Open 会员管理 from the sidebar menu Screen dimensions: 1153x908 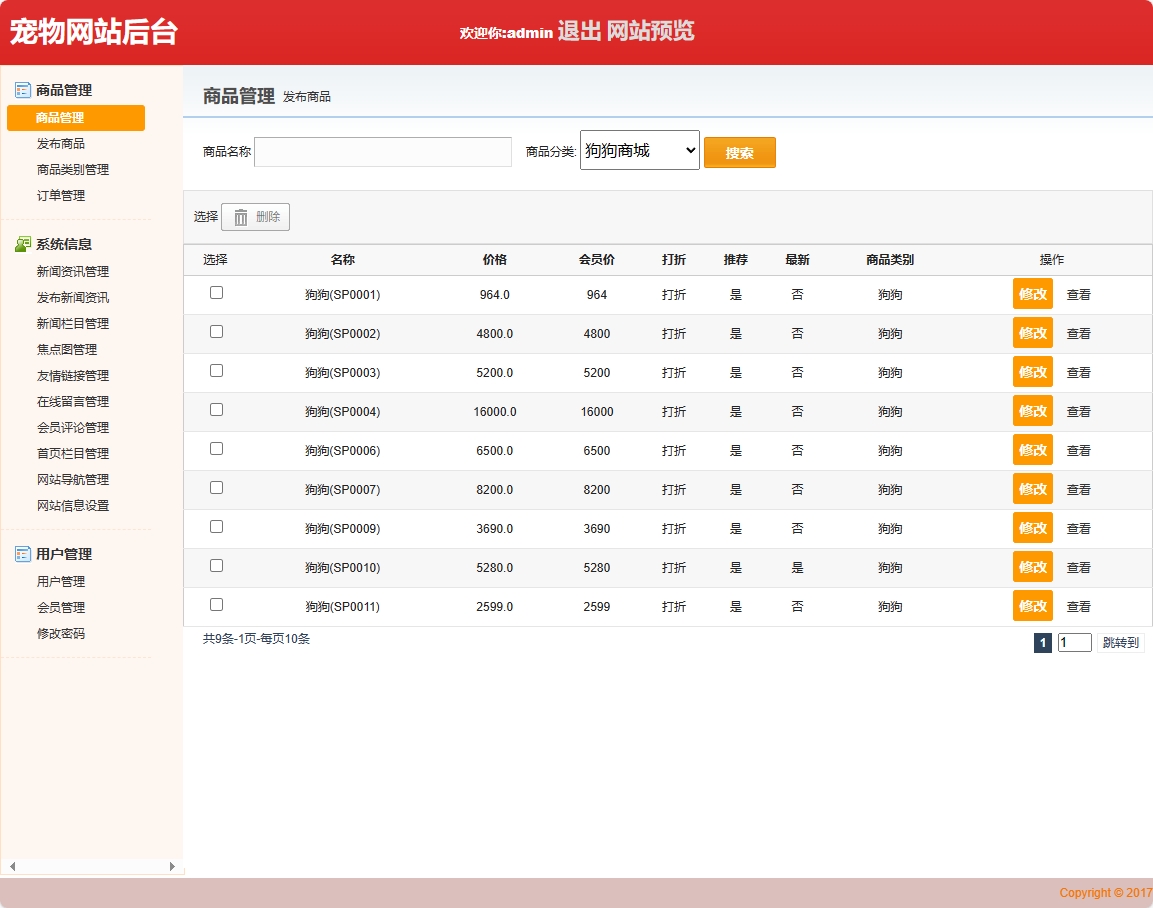pyautogui.click(x=61, y=608)
